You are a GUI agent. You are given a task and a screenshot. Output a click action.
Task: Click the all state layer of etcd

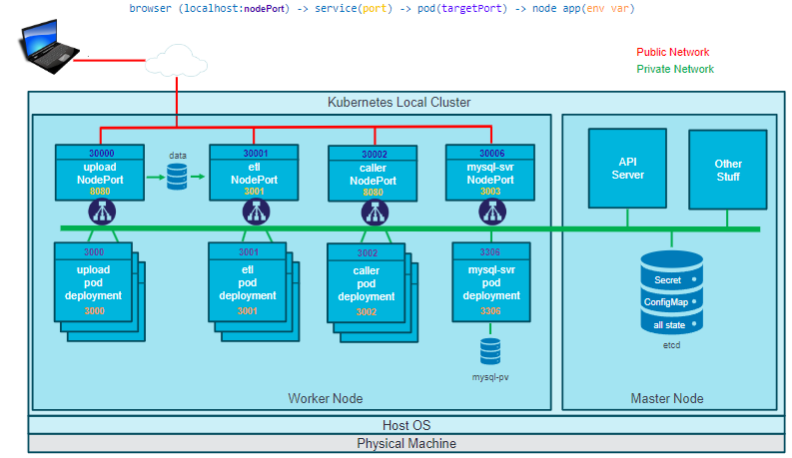(x=671, y=325)
